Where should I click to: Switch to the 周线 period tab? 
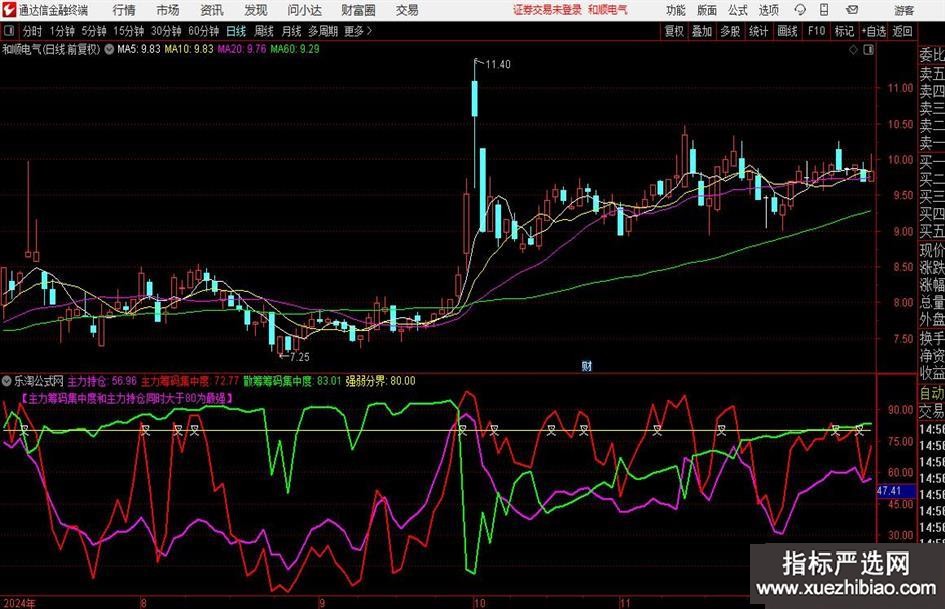[264, 31]
